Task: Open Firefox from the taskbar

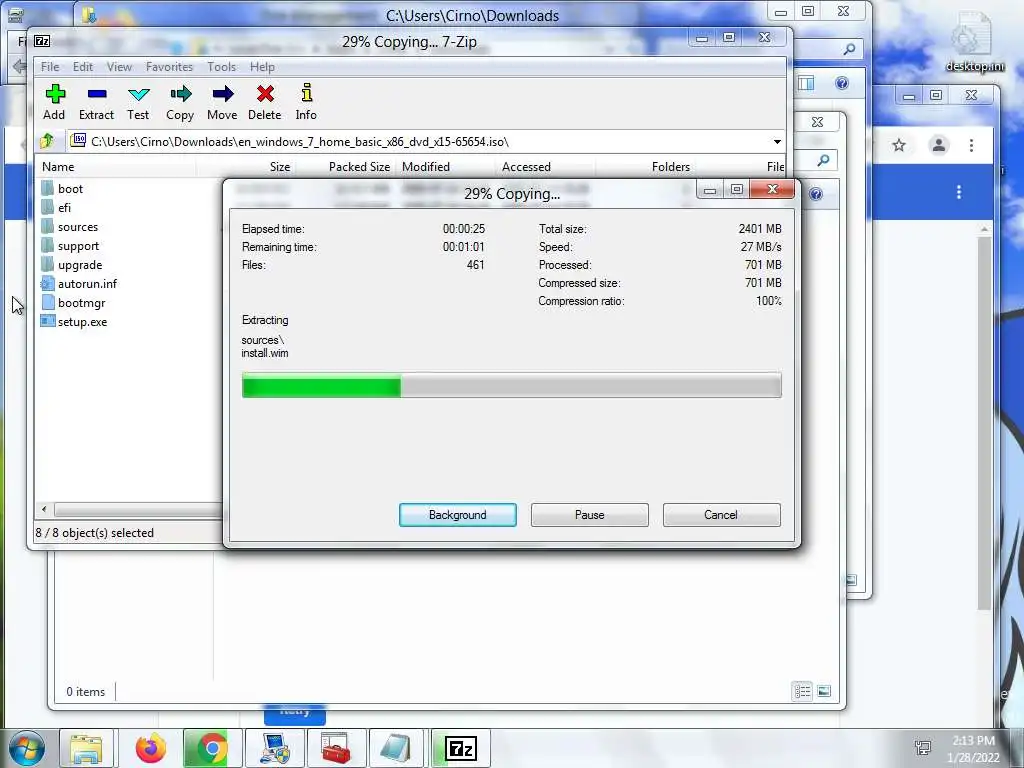Action: click(x=151, y=748)
